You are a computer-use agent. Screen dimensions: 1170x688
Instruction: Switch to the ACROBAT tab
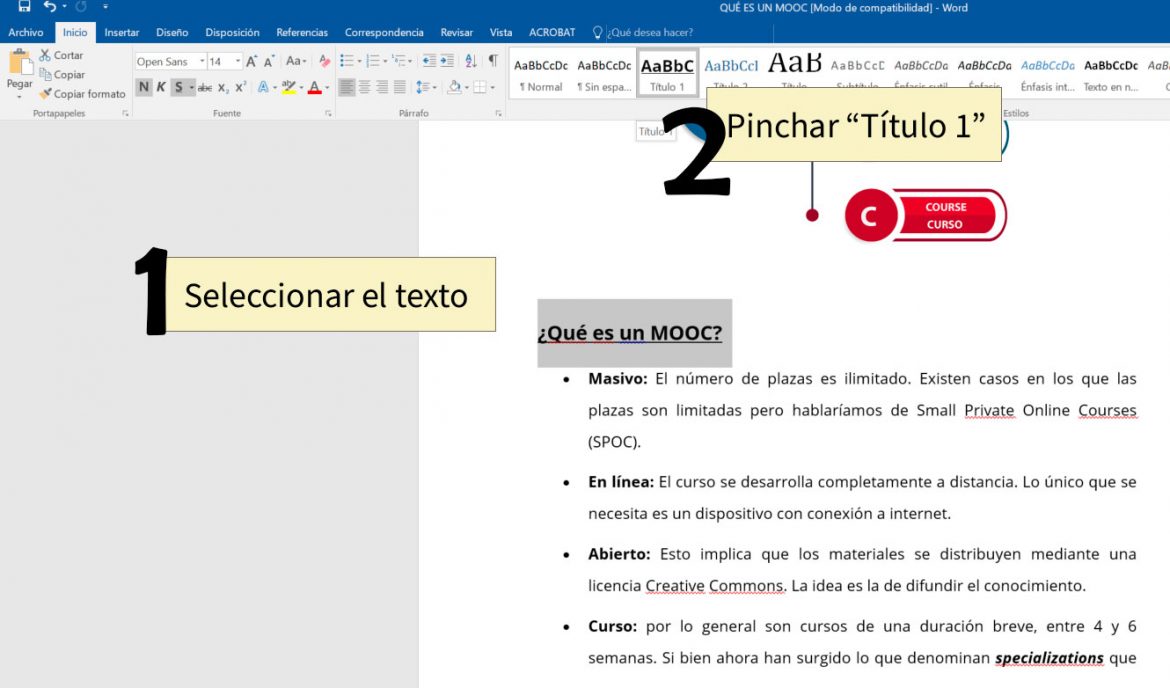(551, 32)
